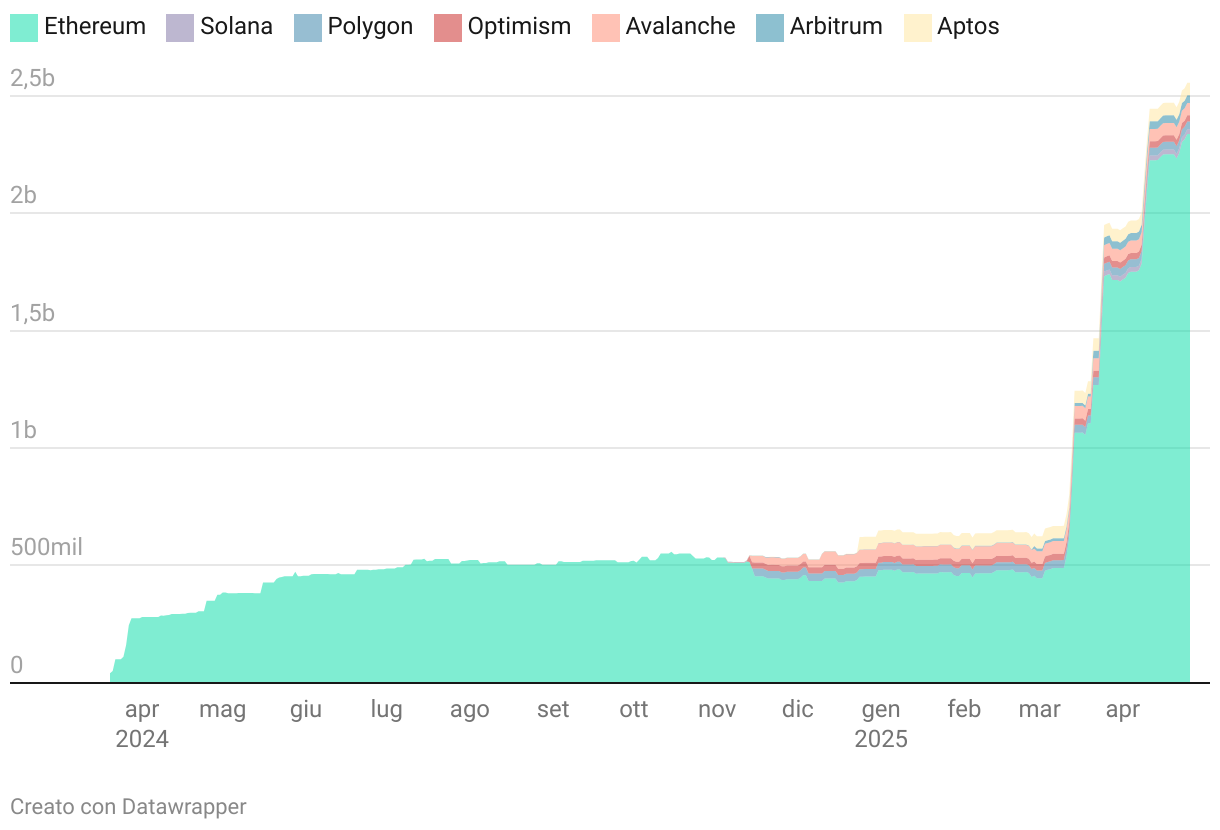Viewport: 1220px width, 830px height.
Task: Click the Avalanche legend text label
Action: click(x=680, y=27)
